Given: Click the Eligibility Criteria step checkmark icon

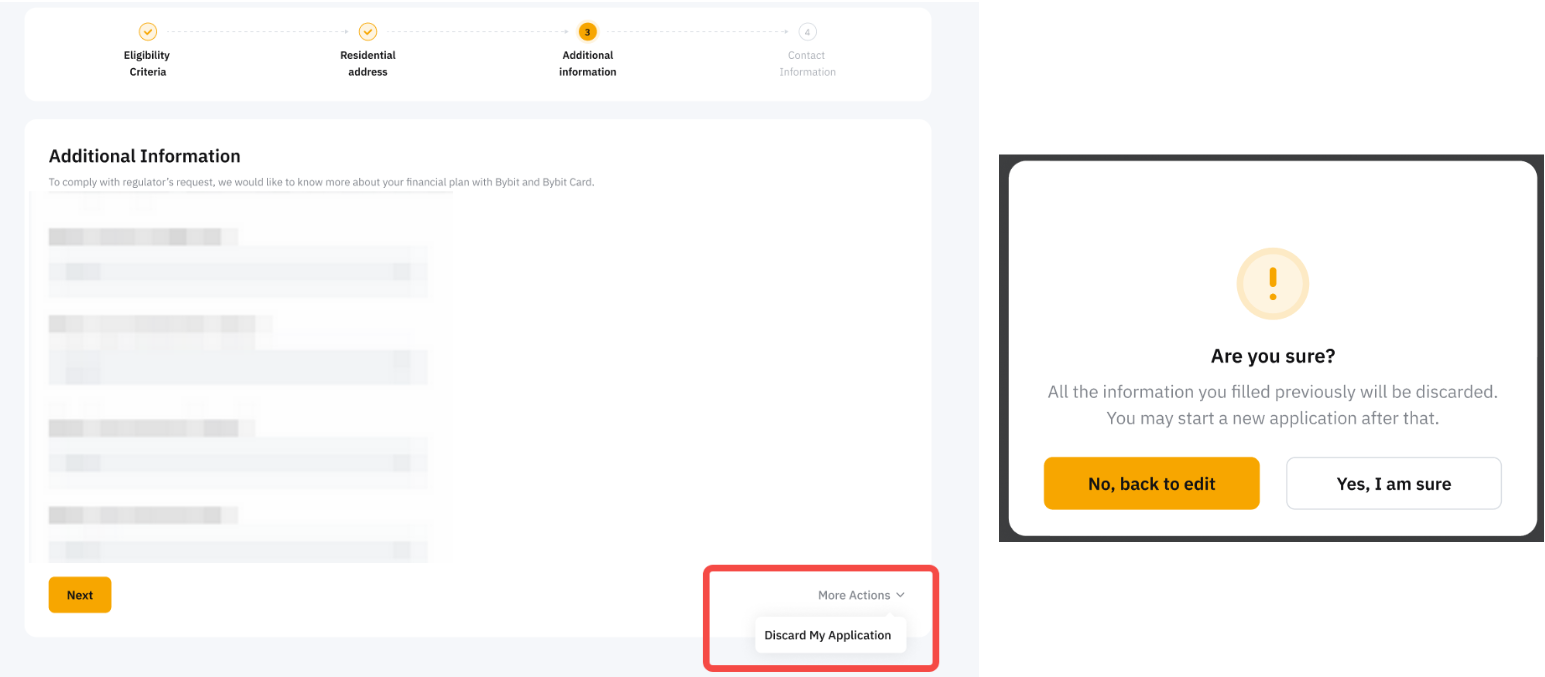Looking at the screenshot, I should [x=148, y=32].
